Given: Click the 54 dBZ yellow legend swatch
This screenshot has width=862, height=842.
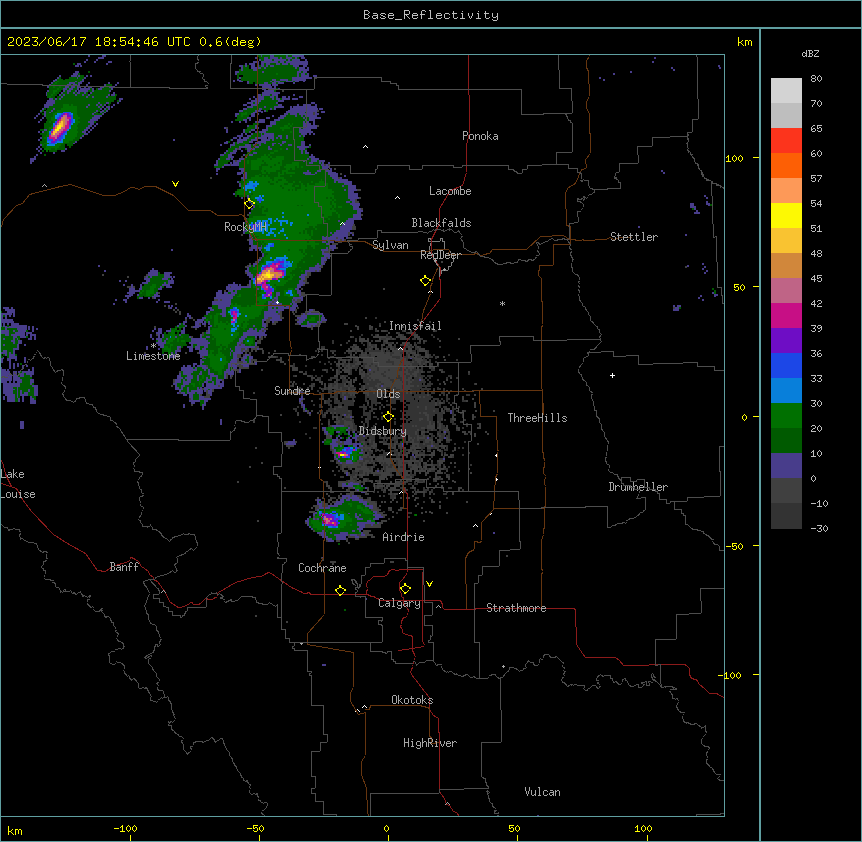Looking at the screenshot, I should (x=786, y=215).
